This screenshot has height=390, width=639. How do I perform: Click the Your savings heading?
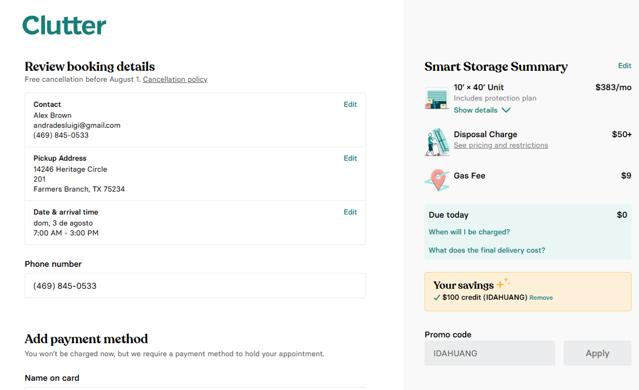463,285
